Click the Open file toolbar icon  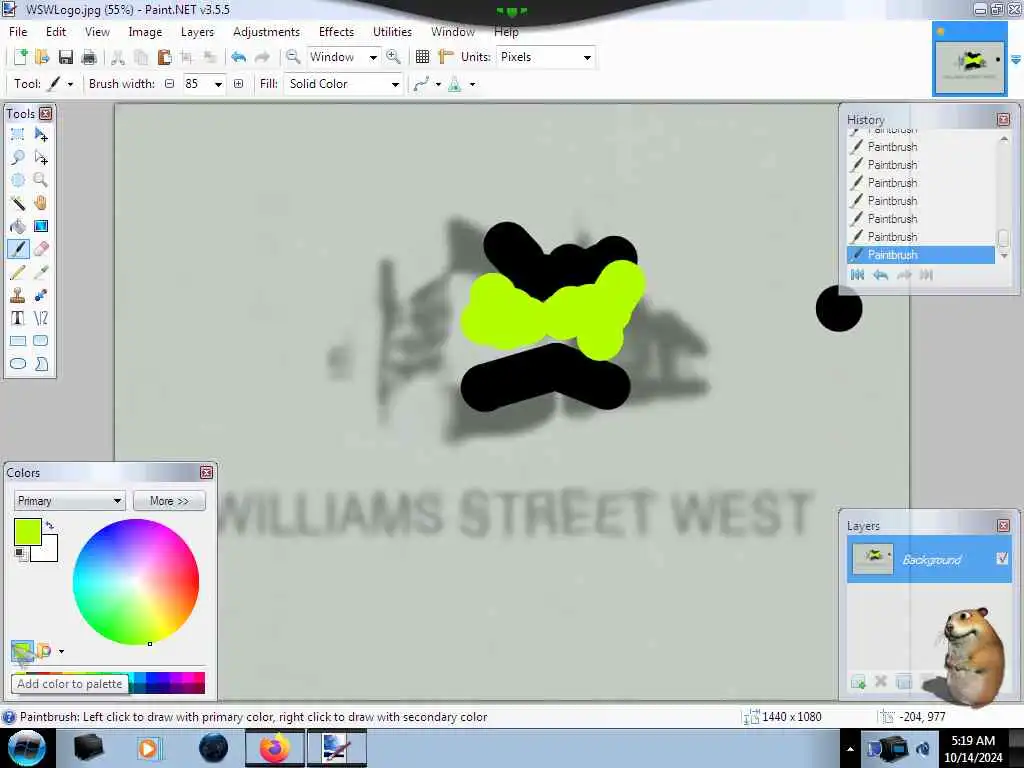pyautogui.click(x=42, y=57)
